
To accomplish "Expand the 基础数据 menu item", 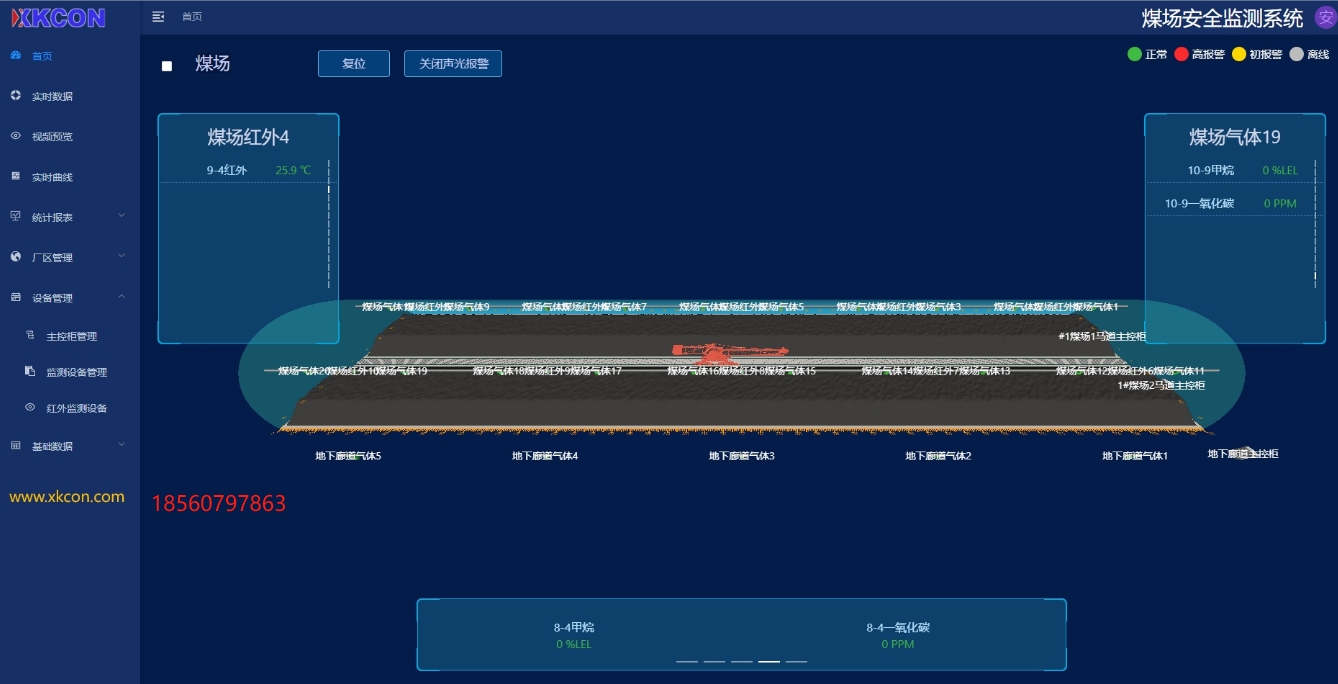I will coord(52,446).
